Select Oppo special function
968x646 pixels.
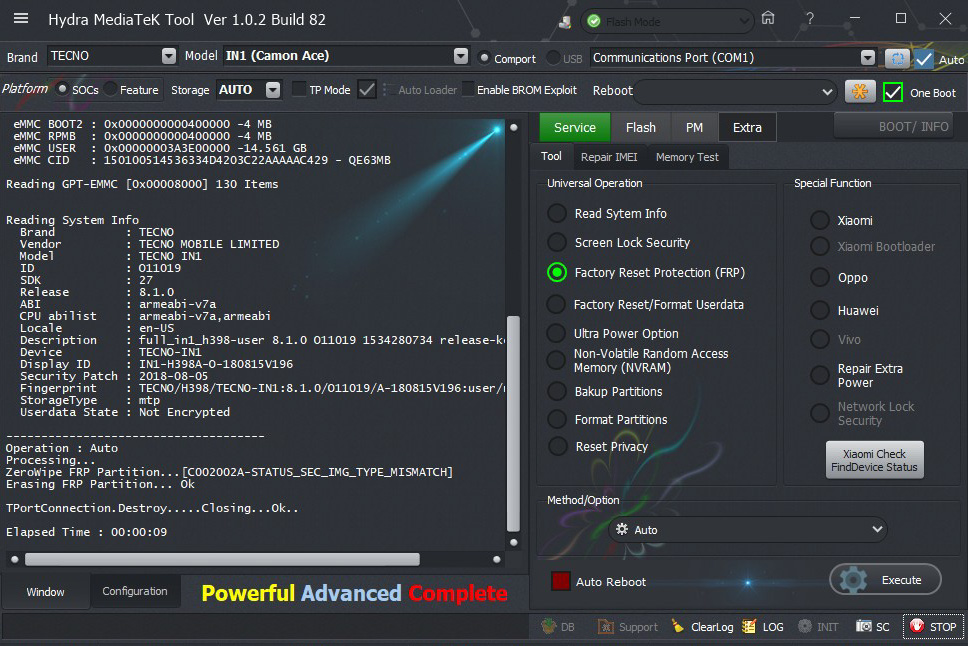(820, 277)
